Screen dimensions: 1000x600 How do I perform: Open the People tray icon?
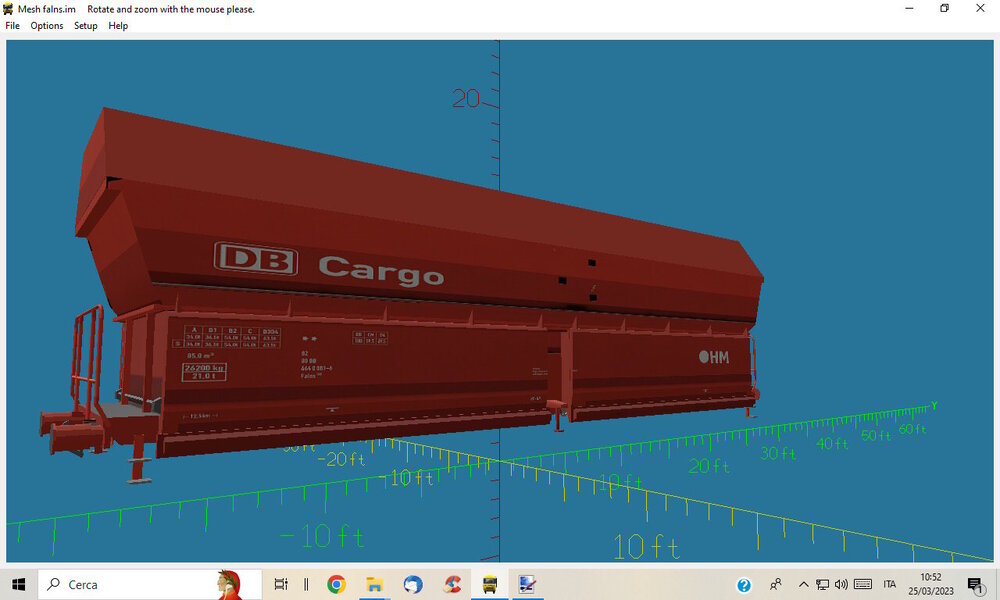click(776, 584)
